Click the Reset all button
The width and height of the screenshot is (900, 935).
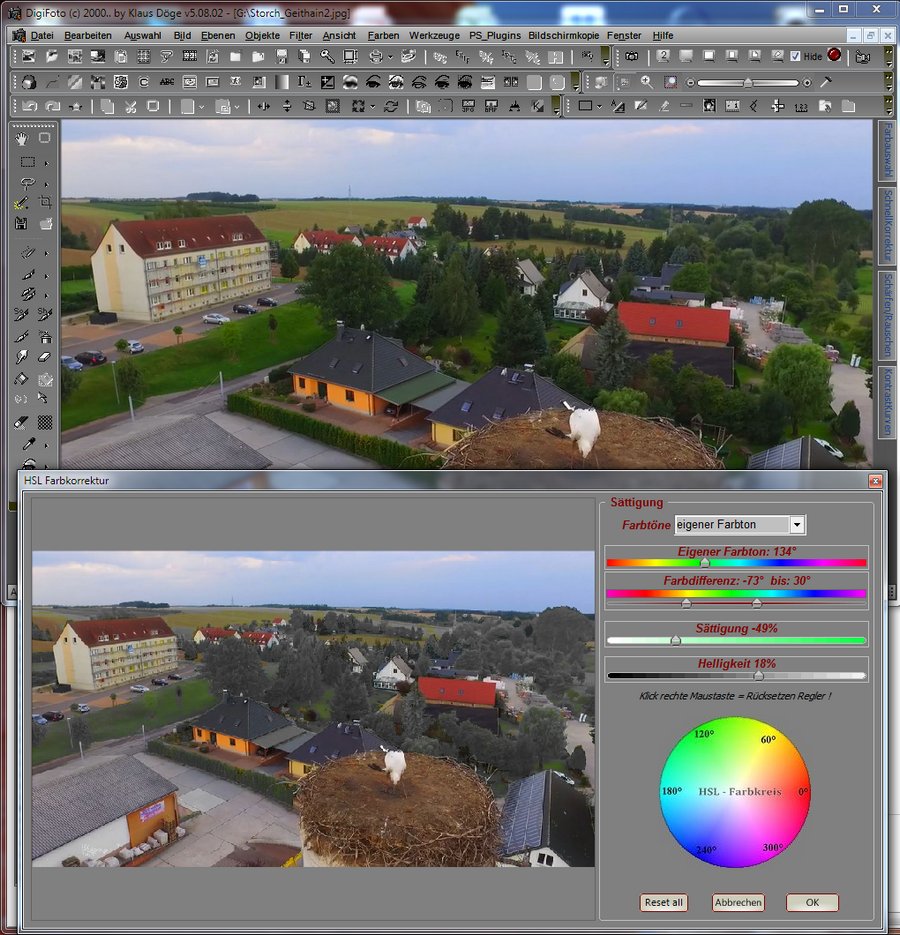(x=664, y=902)
